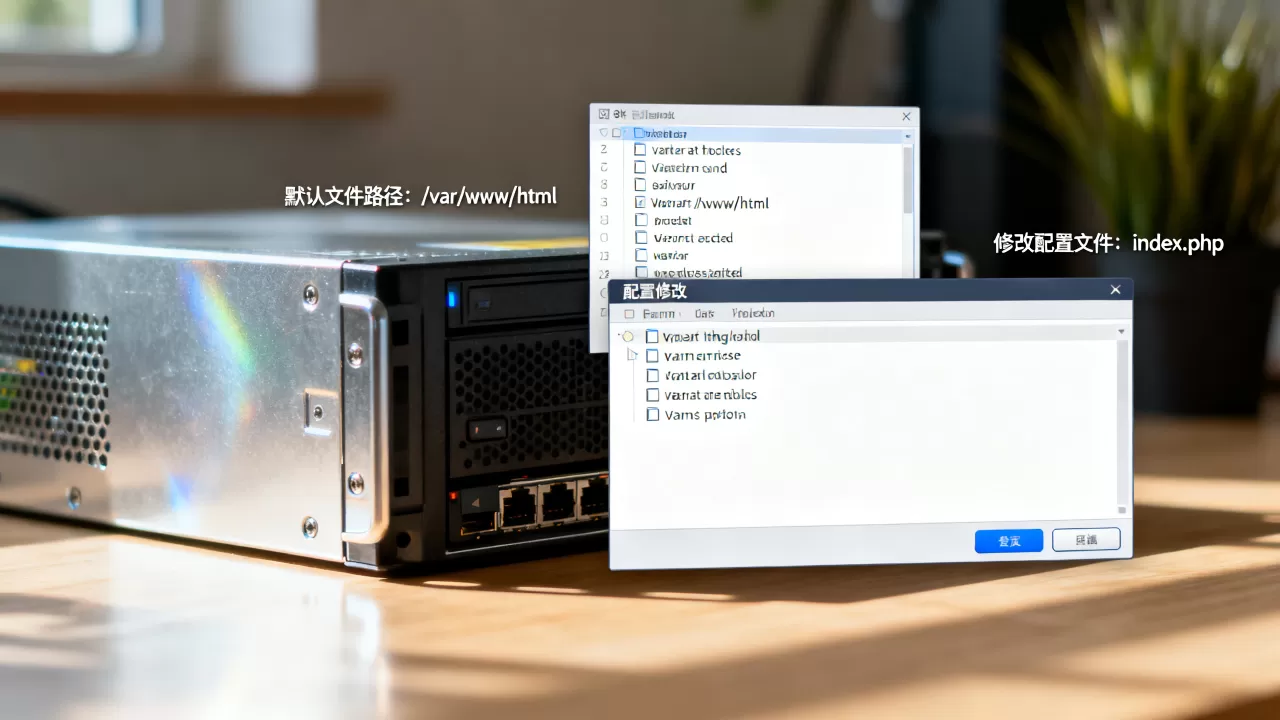Image resolution: width=1280 pixels, height=720 pixels.
Task: Select the yellow circle in the 配置修改 list
Action: [627, 337]
